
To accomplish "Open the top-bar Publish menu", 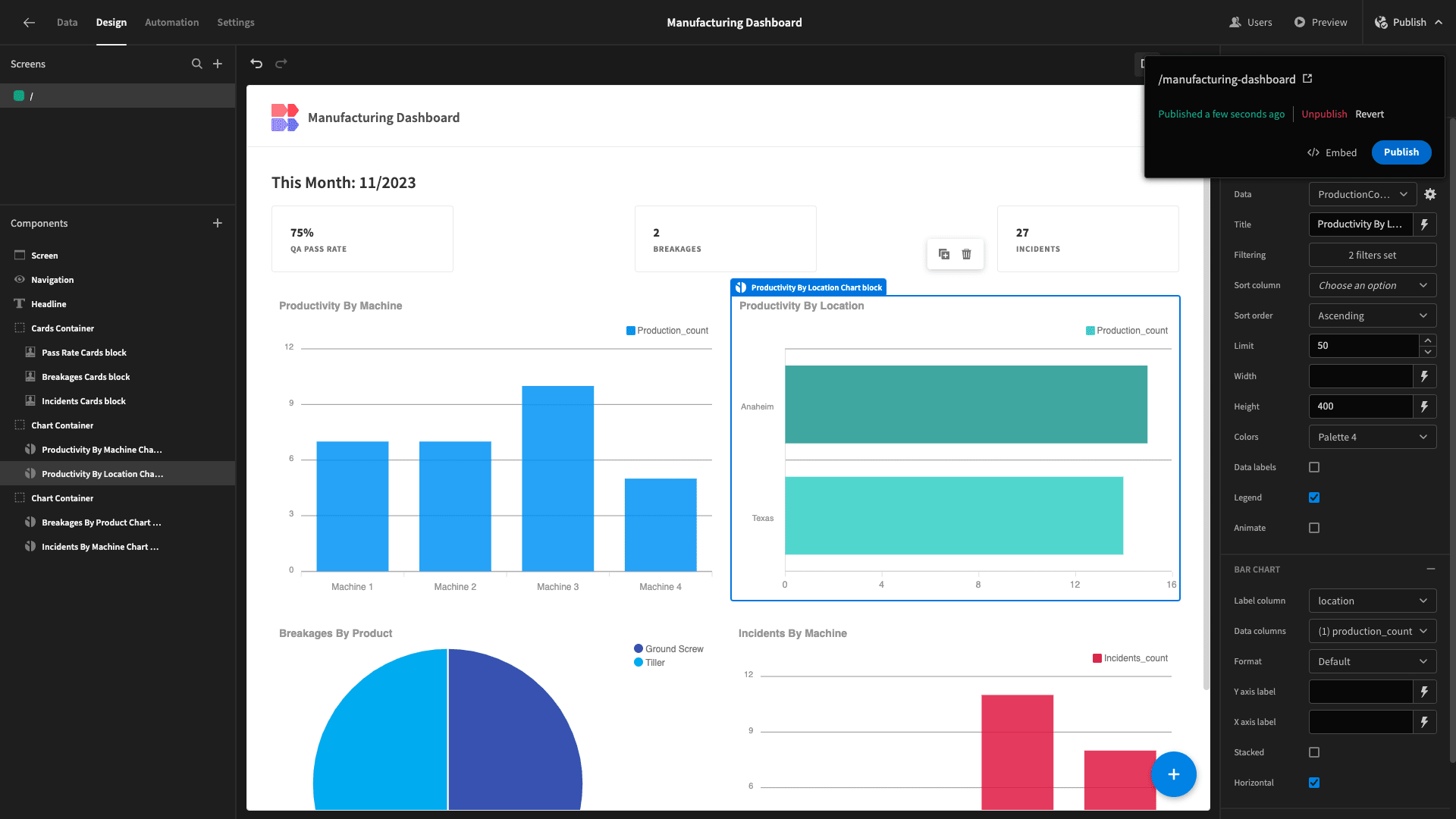I will point(1408,23).
